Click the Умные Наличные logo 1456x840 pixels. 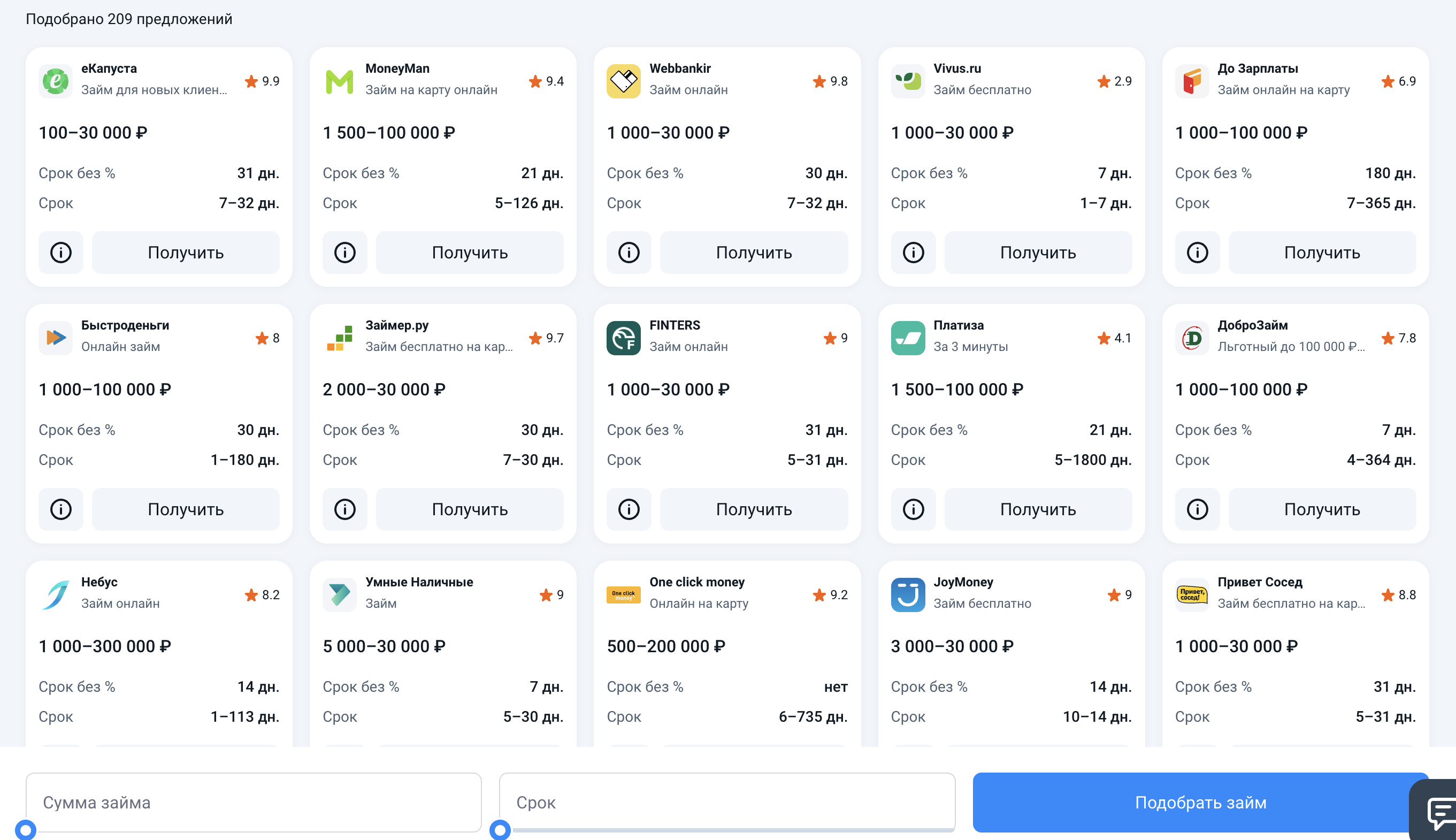tap(340, 594)
